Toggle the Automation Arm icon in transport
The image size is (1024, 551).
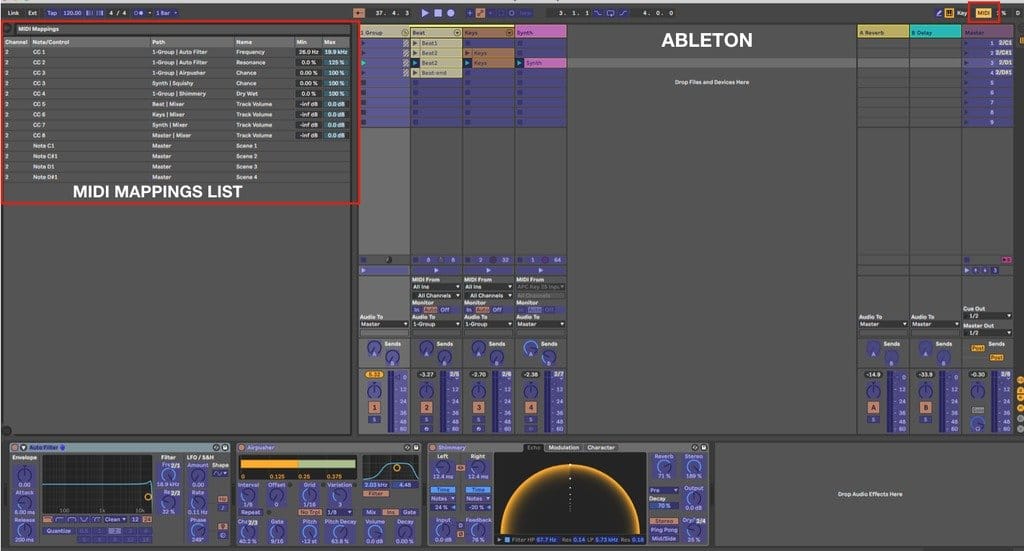tap(480, 12)
